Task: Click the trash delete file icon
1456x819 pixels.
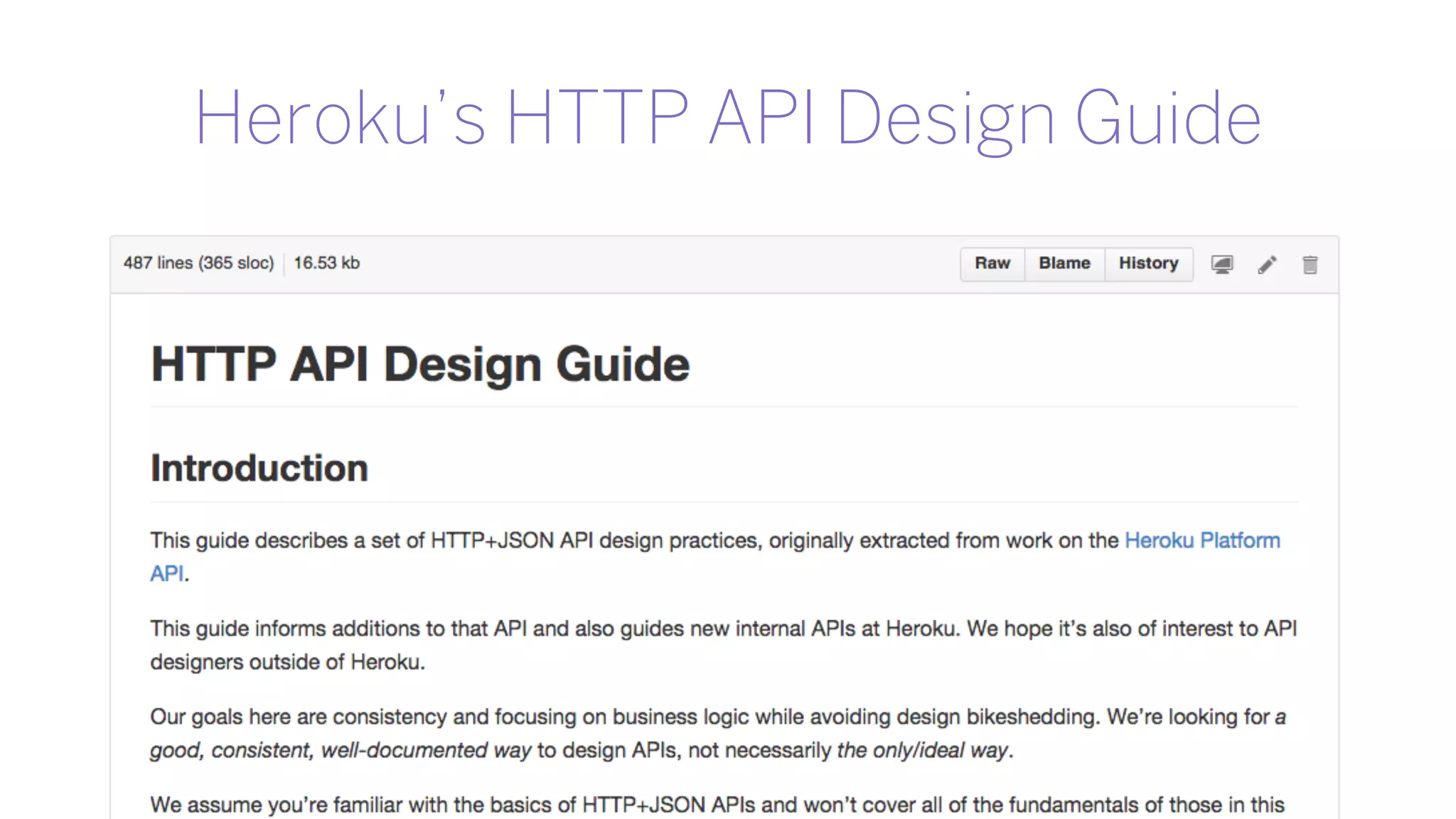Action: tap(1310, 264)
